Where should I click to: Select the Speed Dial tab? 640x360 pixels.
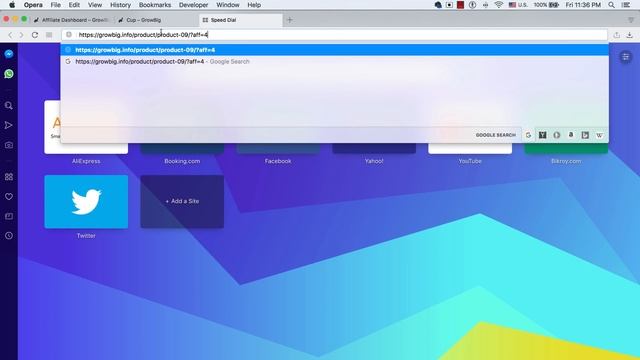click(x=241, y=20)
